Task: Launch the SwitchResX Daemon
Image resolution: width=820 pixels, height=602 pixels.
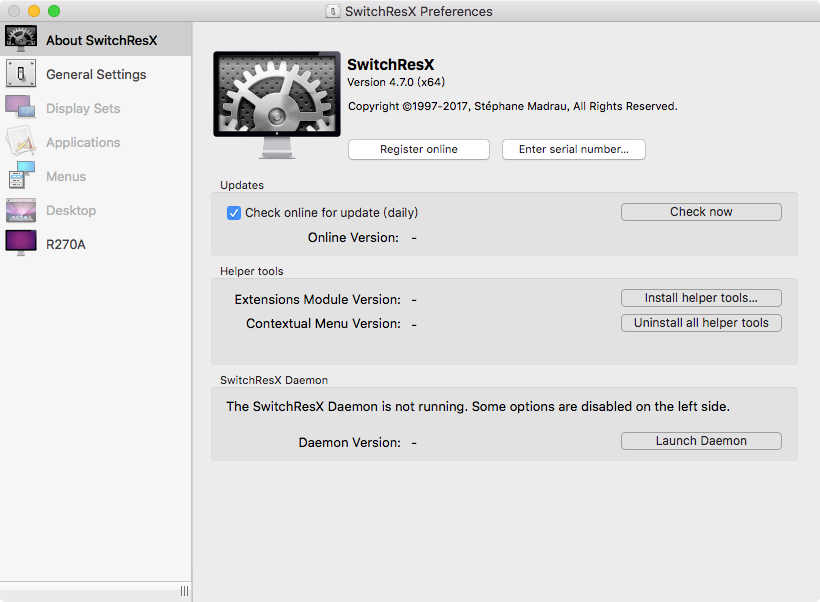Action: (701, 441)
